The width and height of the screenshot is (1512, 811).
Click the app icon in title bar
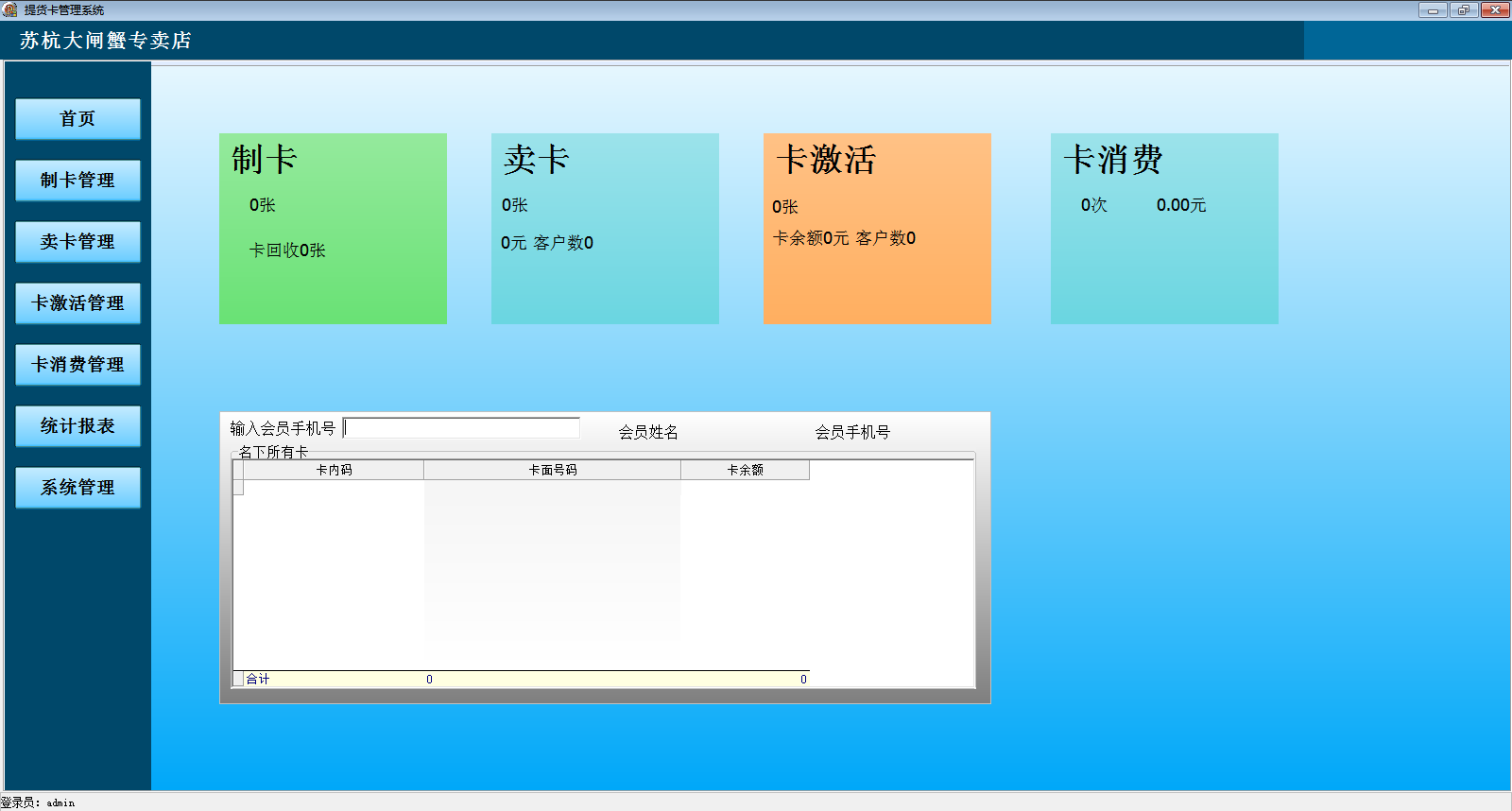click(x=10, y=9)
